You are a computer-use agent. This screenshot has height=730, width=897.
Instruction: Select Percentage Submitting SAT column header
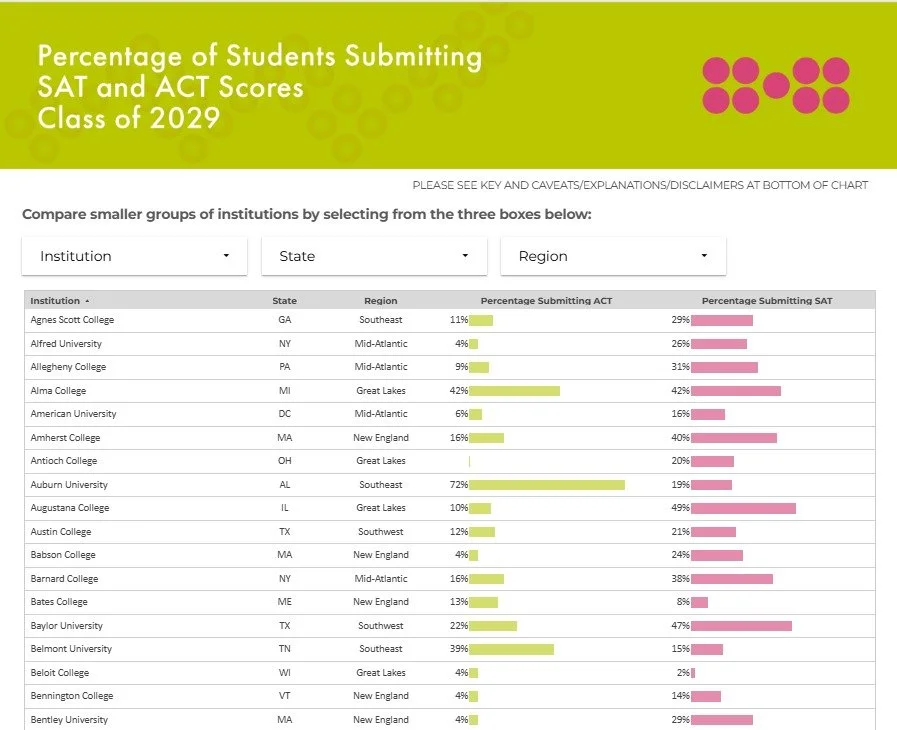coord(767,301)
